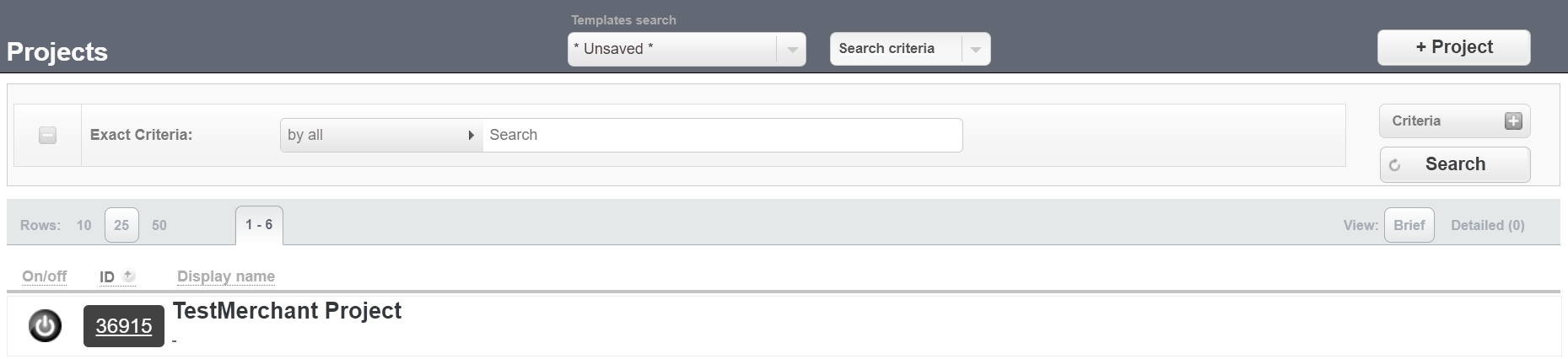This screenshot has width=1568, height=359.
Task: Switch to Detailed (0) view
Action: click(x=1487, y=226)
